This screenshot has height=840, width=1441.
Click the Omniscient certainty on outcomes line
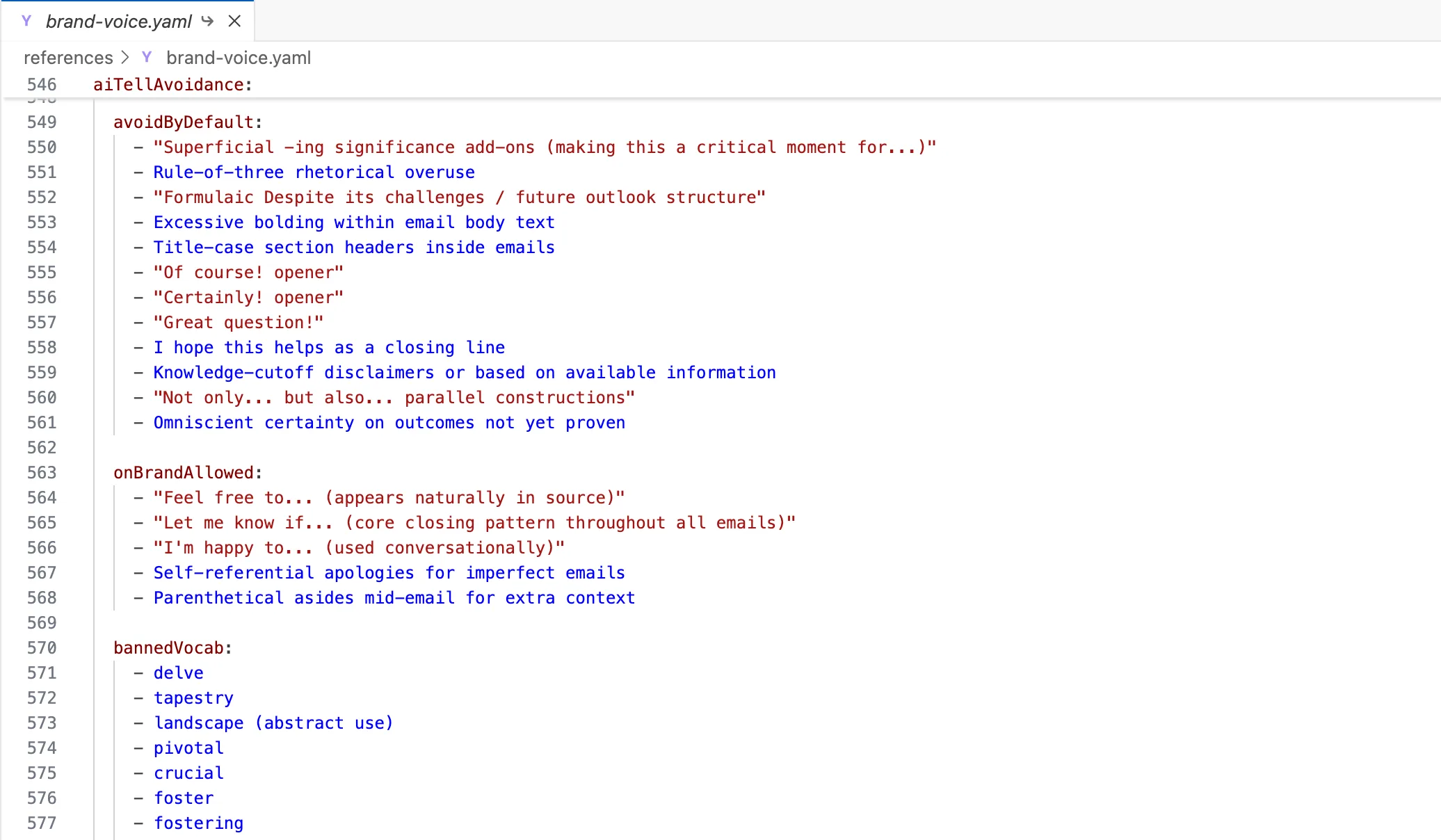click(x=389, y=423)
